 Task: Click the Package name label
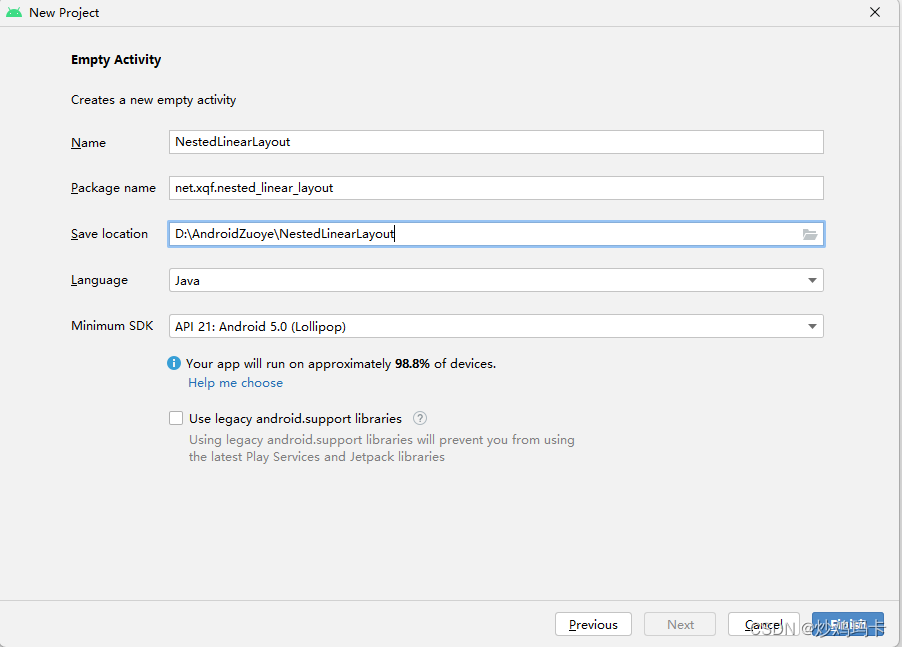[x=113, y=188]
